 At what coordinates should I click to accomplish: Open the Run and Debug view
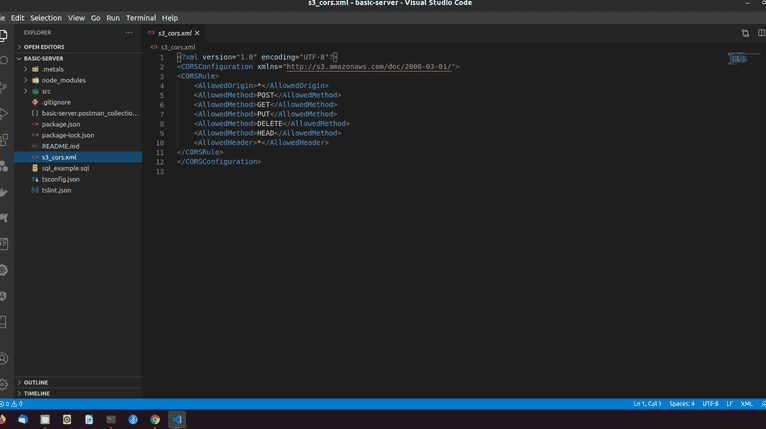(3, 114)
